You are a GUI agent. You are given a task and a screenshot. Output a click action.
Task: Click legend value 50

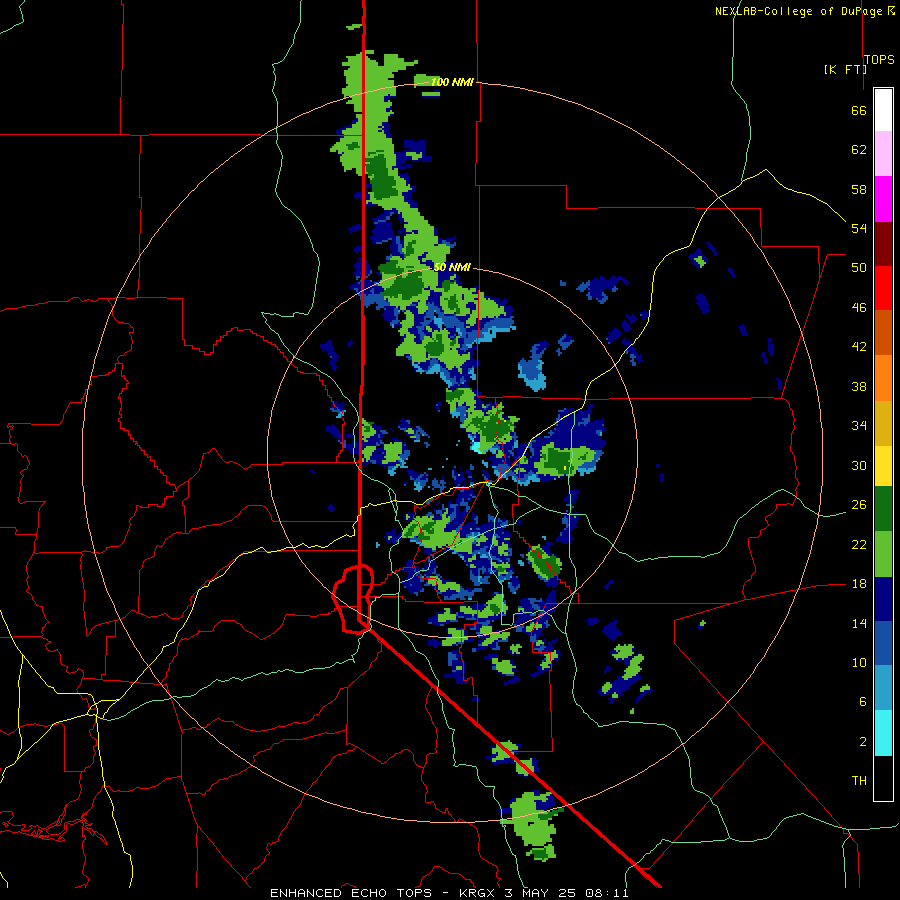(x=859, y=268)
